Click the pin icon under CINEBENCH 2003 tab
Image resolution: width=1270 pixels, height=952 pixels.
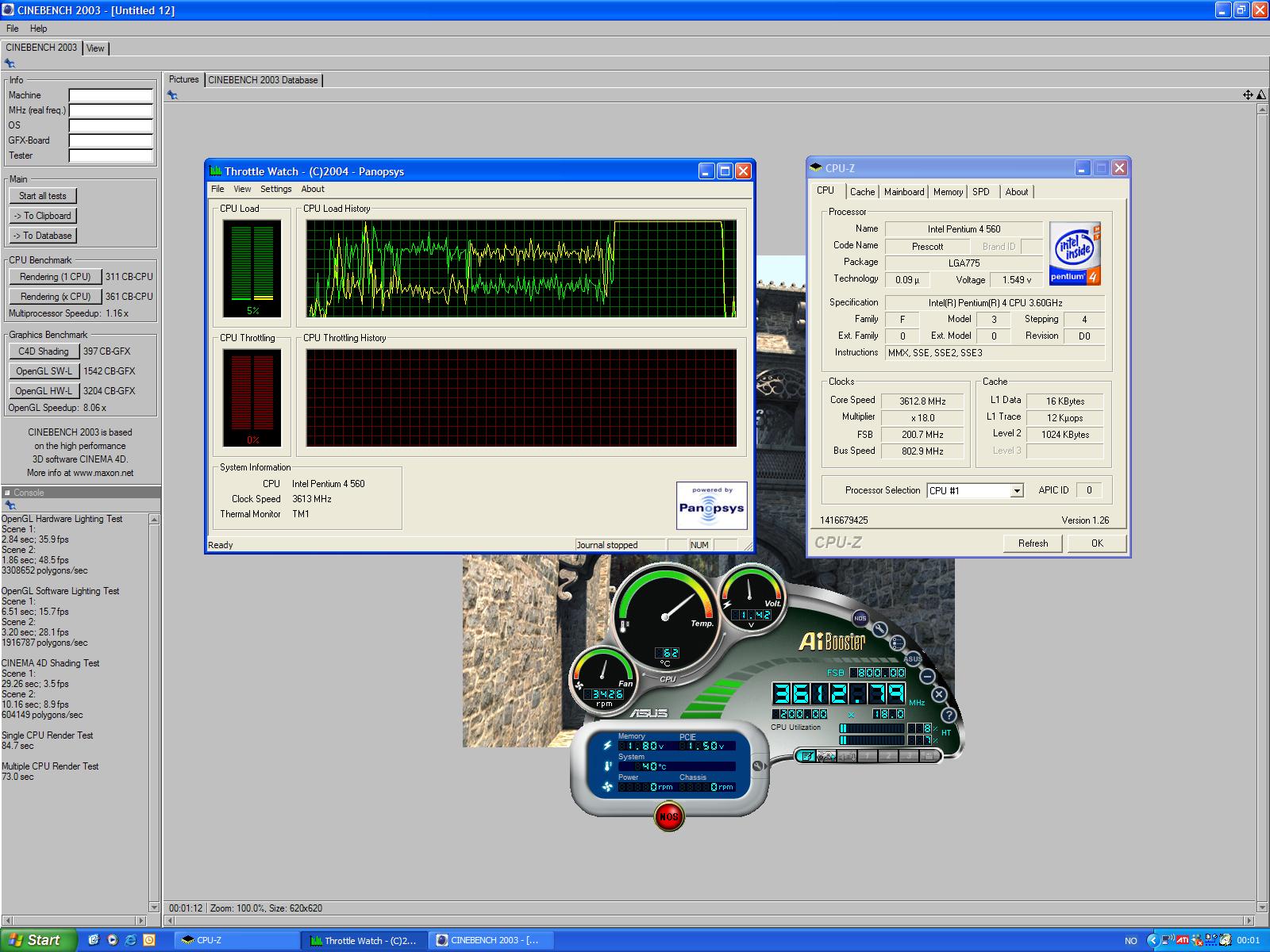(x=10, y=63)
